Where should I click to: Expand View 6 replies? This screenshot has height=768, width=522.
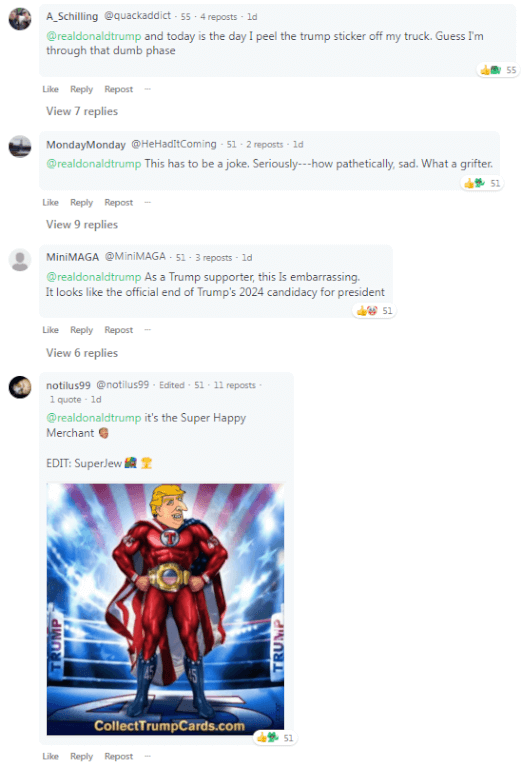click(82, 353)
